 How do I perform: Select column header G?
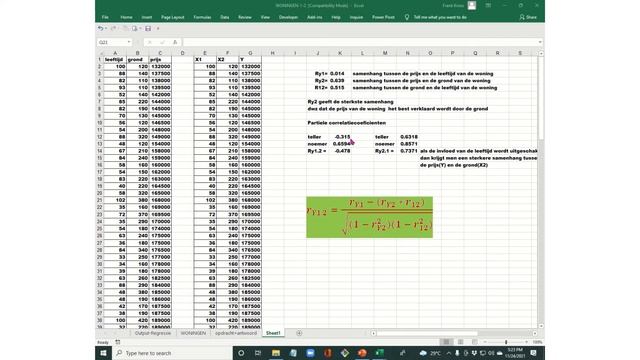[250, 53]
